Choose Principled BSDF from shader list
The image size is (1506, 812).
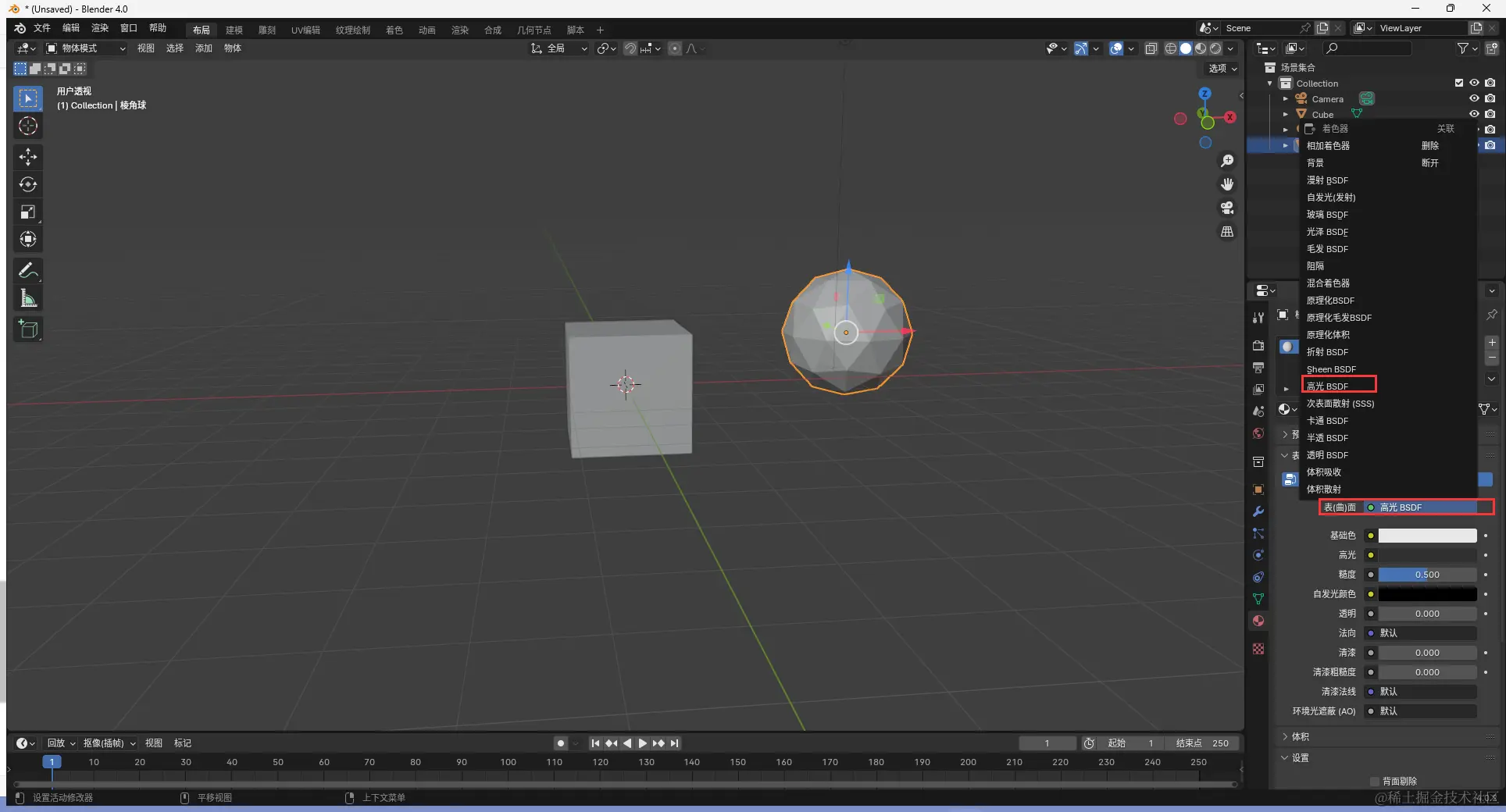coord(1330,301)
